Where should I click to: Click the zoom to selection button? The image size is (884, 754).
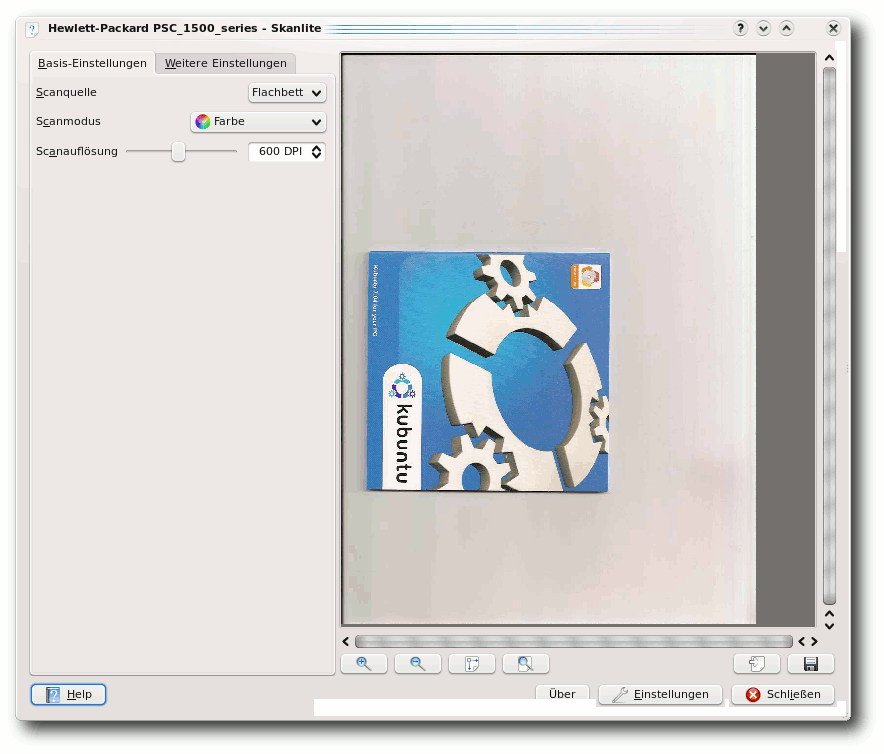(472, 664)
